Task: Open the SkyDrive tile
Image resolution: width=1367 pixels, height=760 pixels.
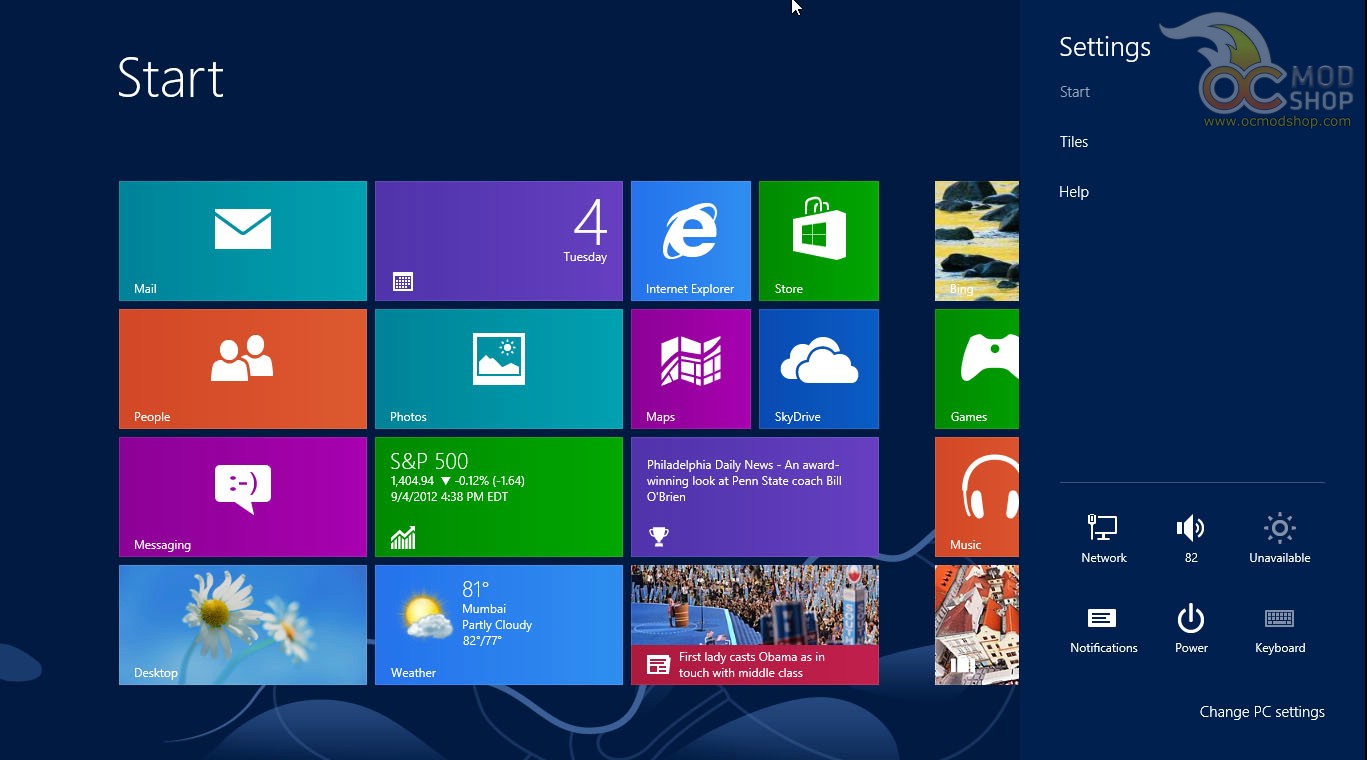Action: coord(819,369)
